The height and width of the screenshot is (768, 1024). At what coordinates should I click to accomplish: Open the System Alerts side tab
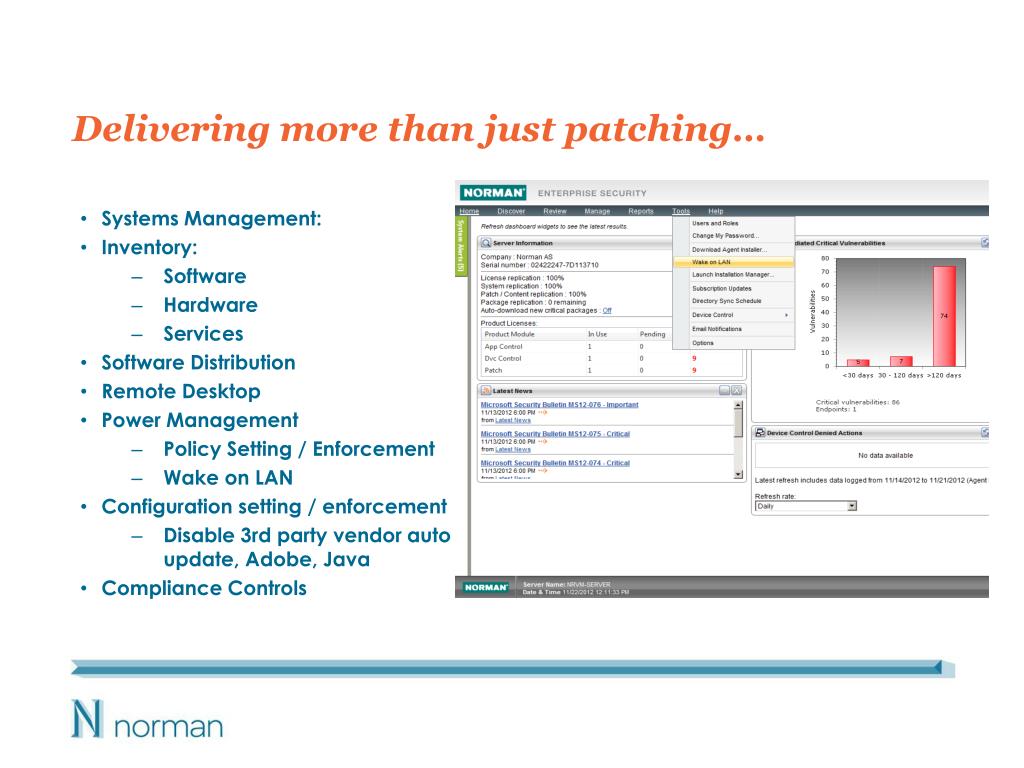(460, 246)
